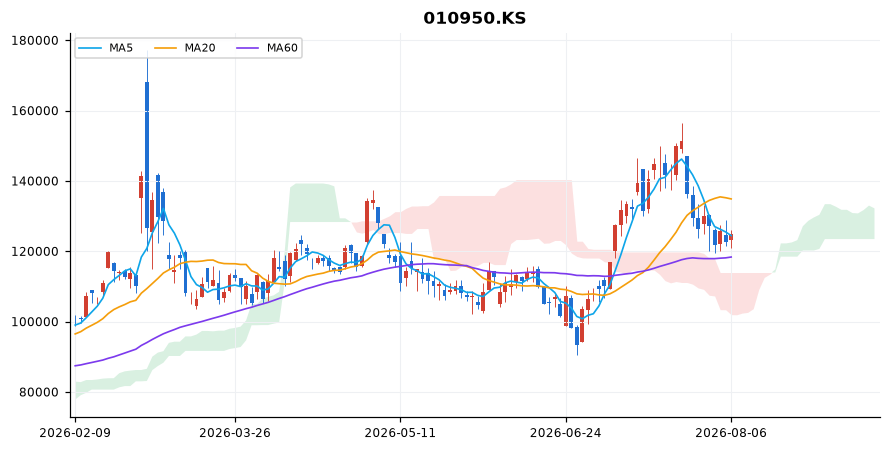Viewport: 891px width, 451px height.
Task: Click the 2026-03-26 date label
Action: click(x=235, y=433)
